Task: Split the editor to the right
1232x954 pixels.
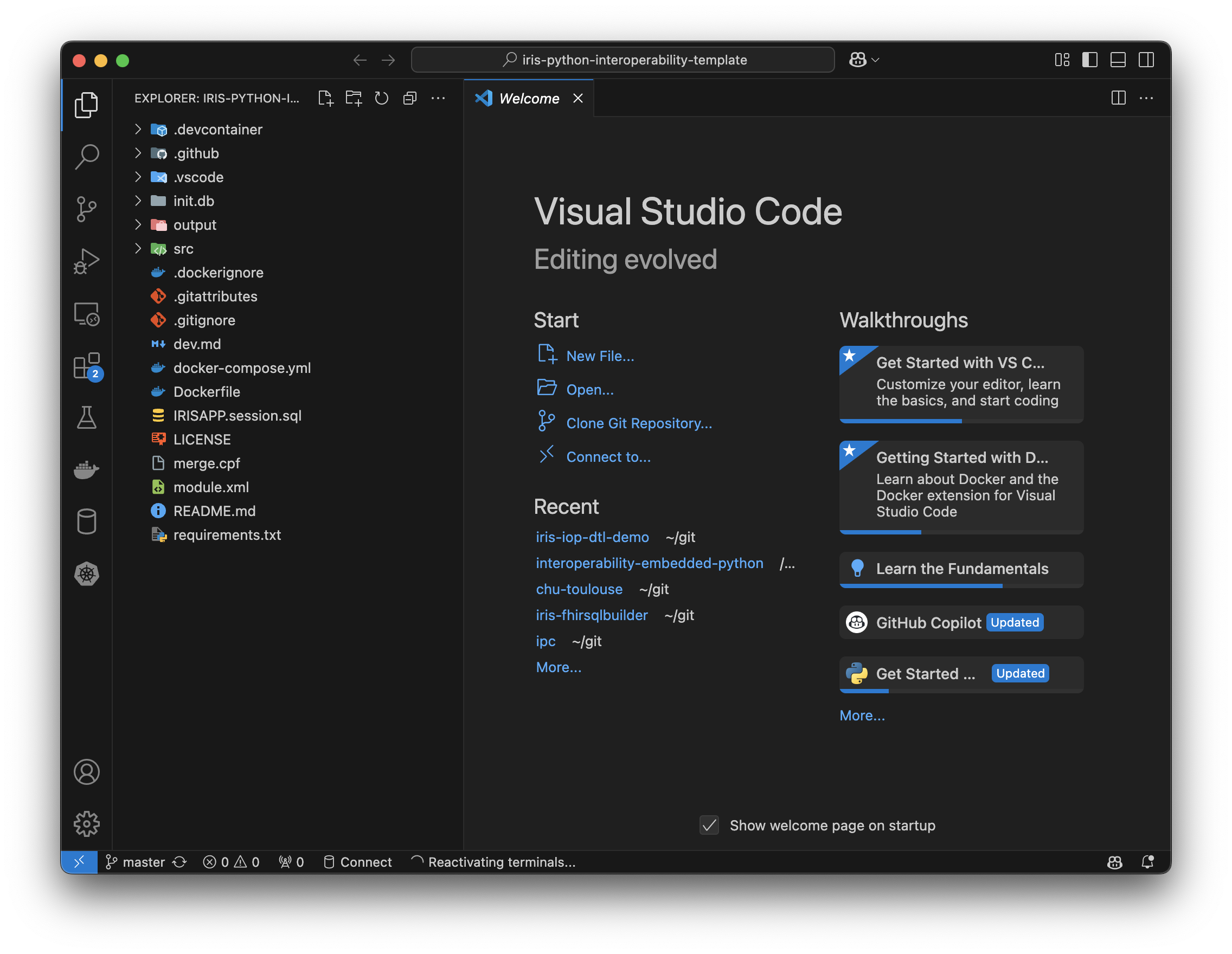Action: pyautogui.click(x=1118, y=98)
